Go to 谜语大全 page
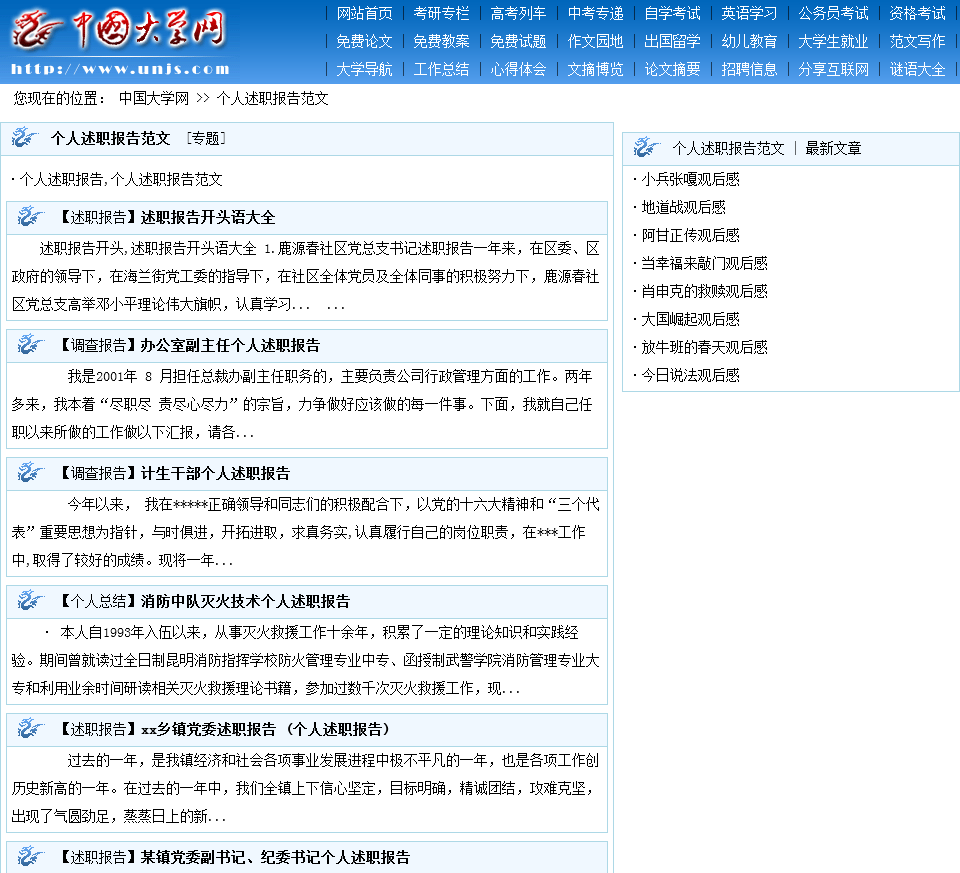Screen dimensions: 960x873 (x=917, y=69)
